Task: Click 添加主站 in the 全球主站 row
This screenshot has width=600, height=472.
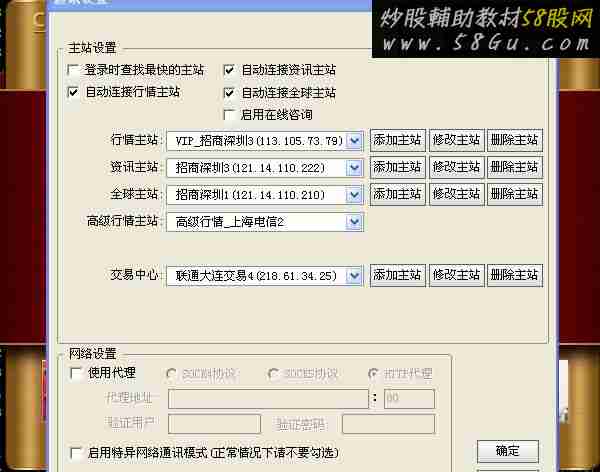Action: tap(398, 194)
